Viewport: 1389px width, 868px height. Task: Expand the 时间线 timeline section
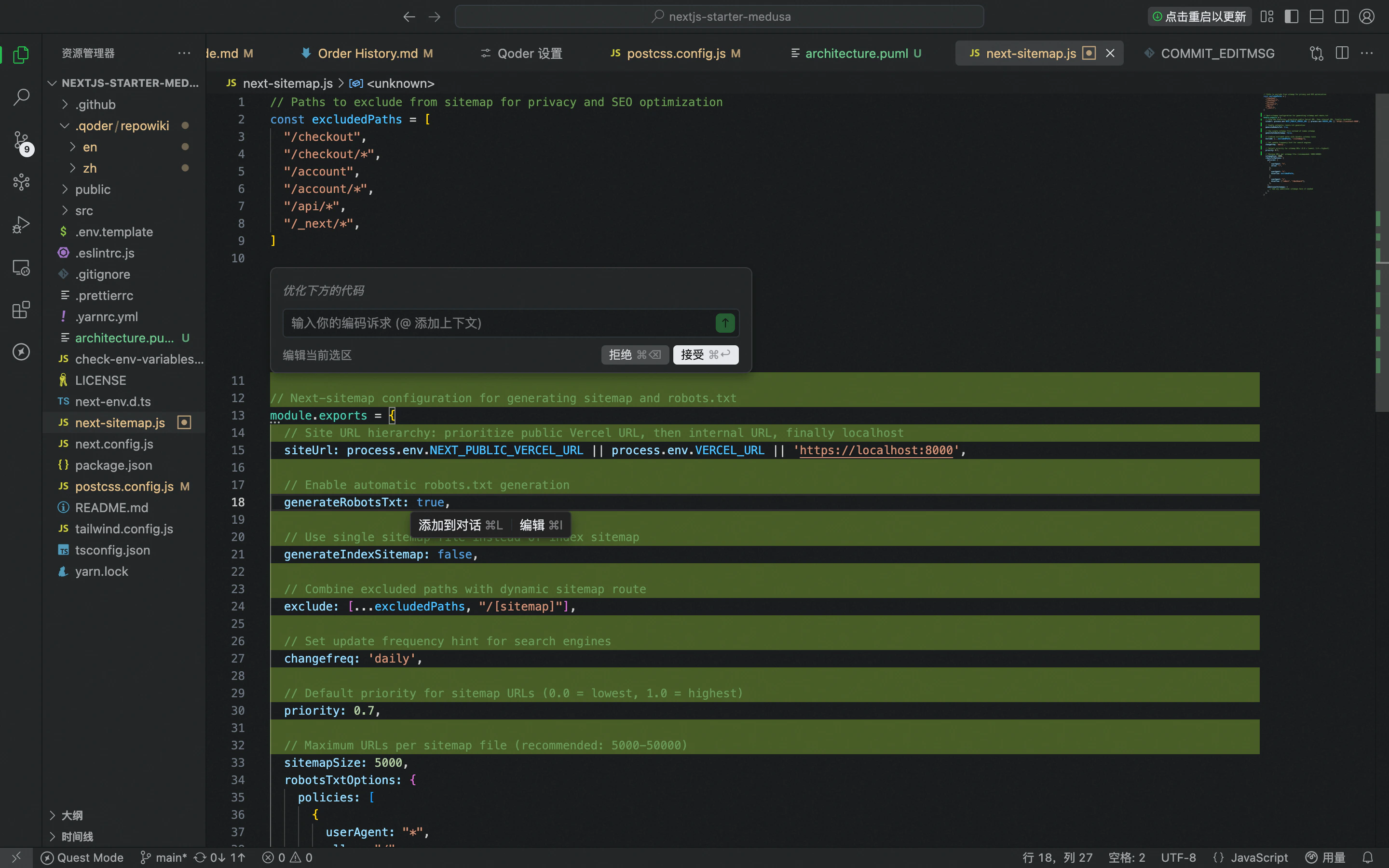point(124,837)
